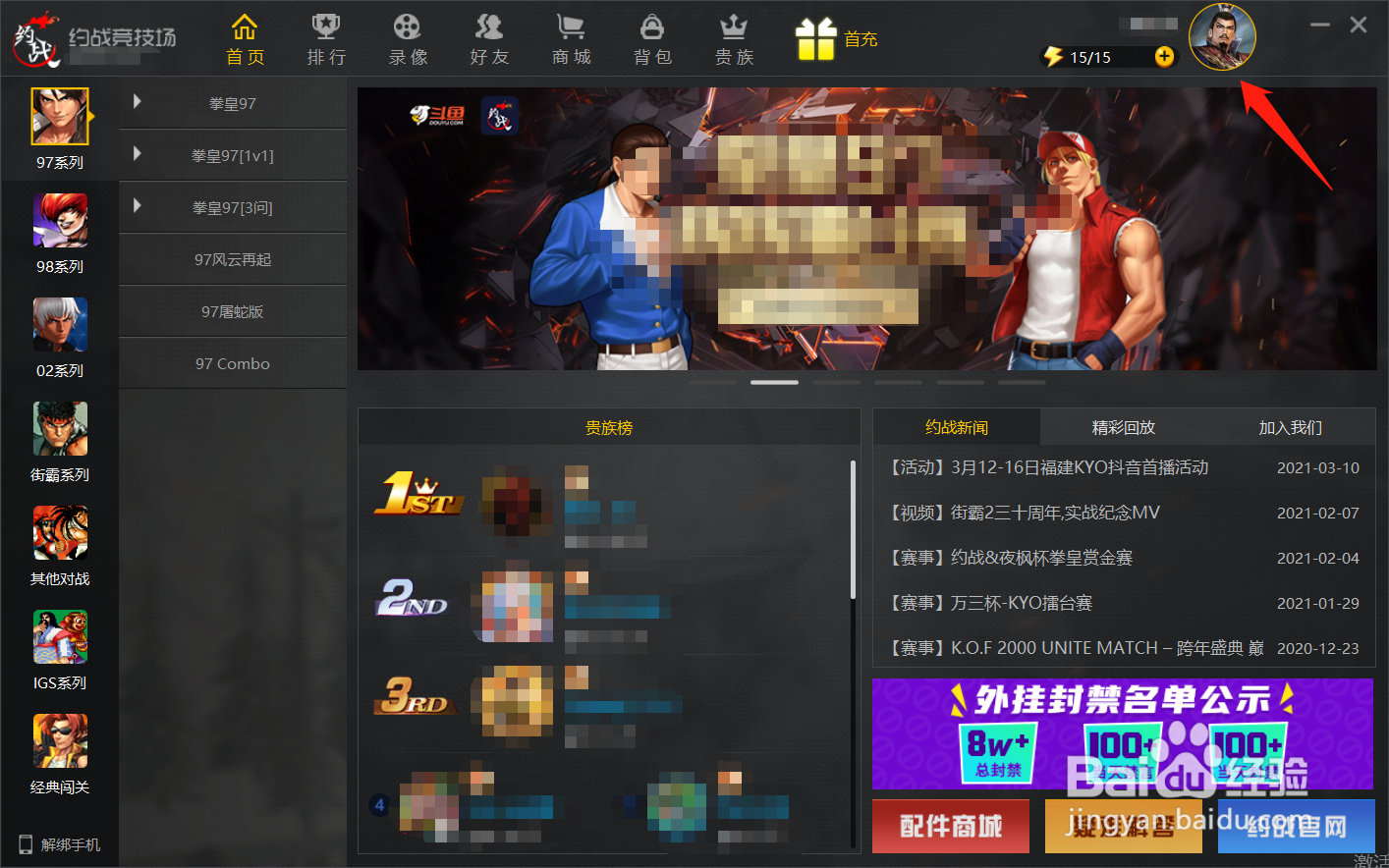The width and height of the screenshot is (1389, 868).
Task: Click the 首充 gift box icon
Action: (x=815, y=39)
